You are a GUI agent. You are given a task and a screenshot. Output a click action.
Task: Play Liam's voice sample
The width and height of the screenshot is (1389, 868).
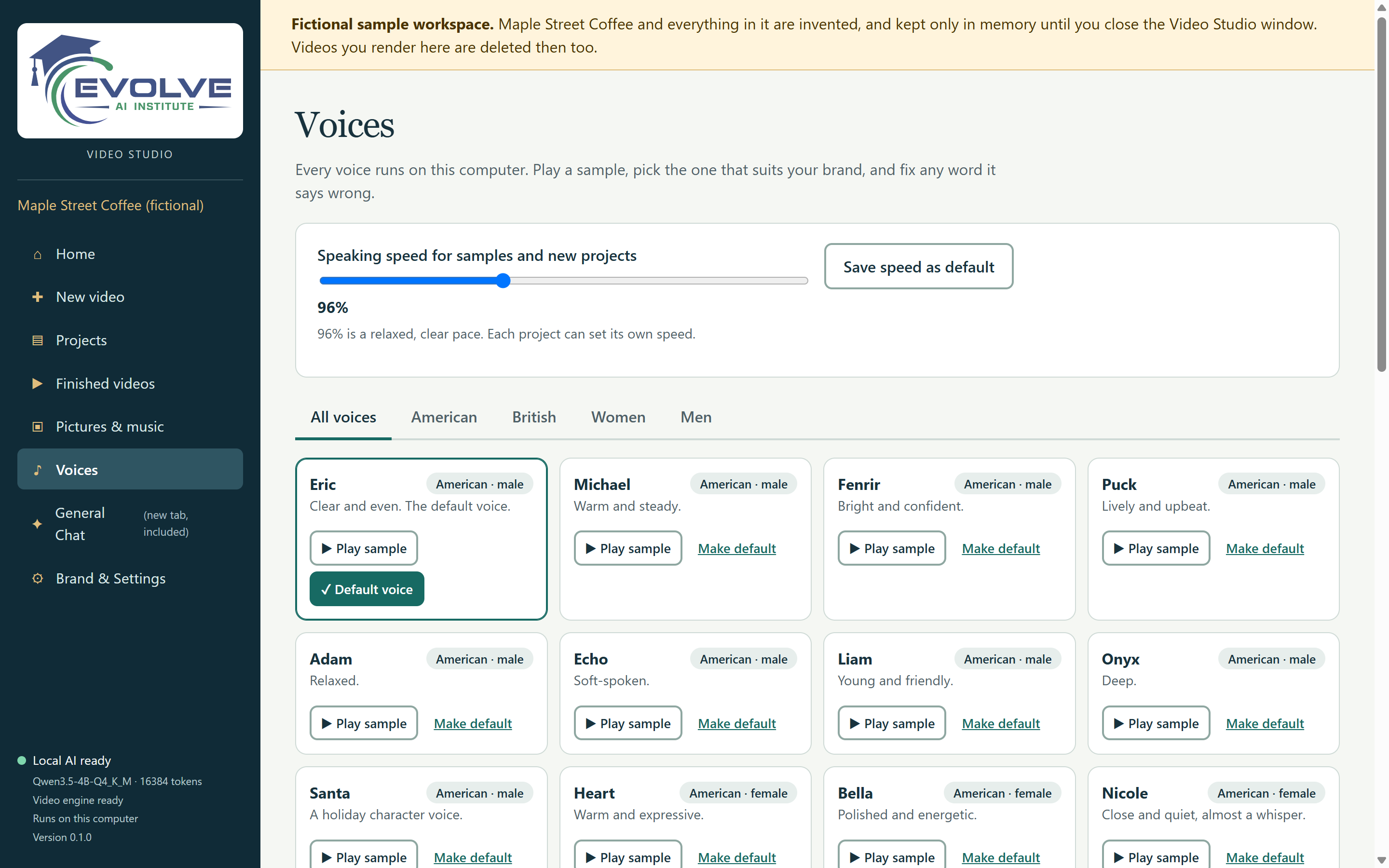click(891, 723)
